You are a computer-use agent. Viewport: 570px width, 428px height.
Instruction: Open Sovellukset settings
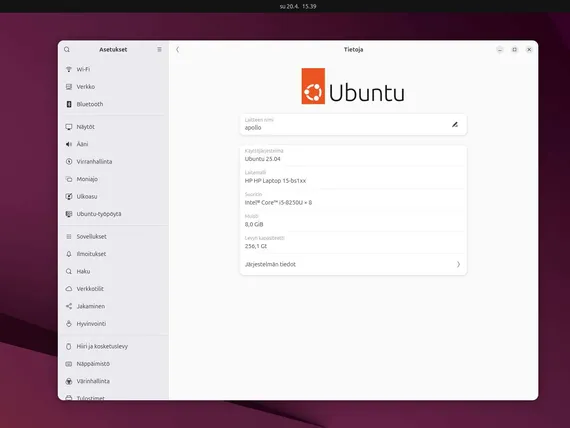click(x=113, y=236)
